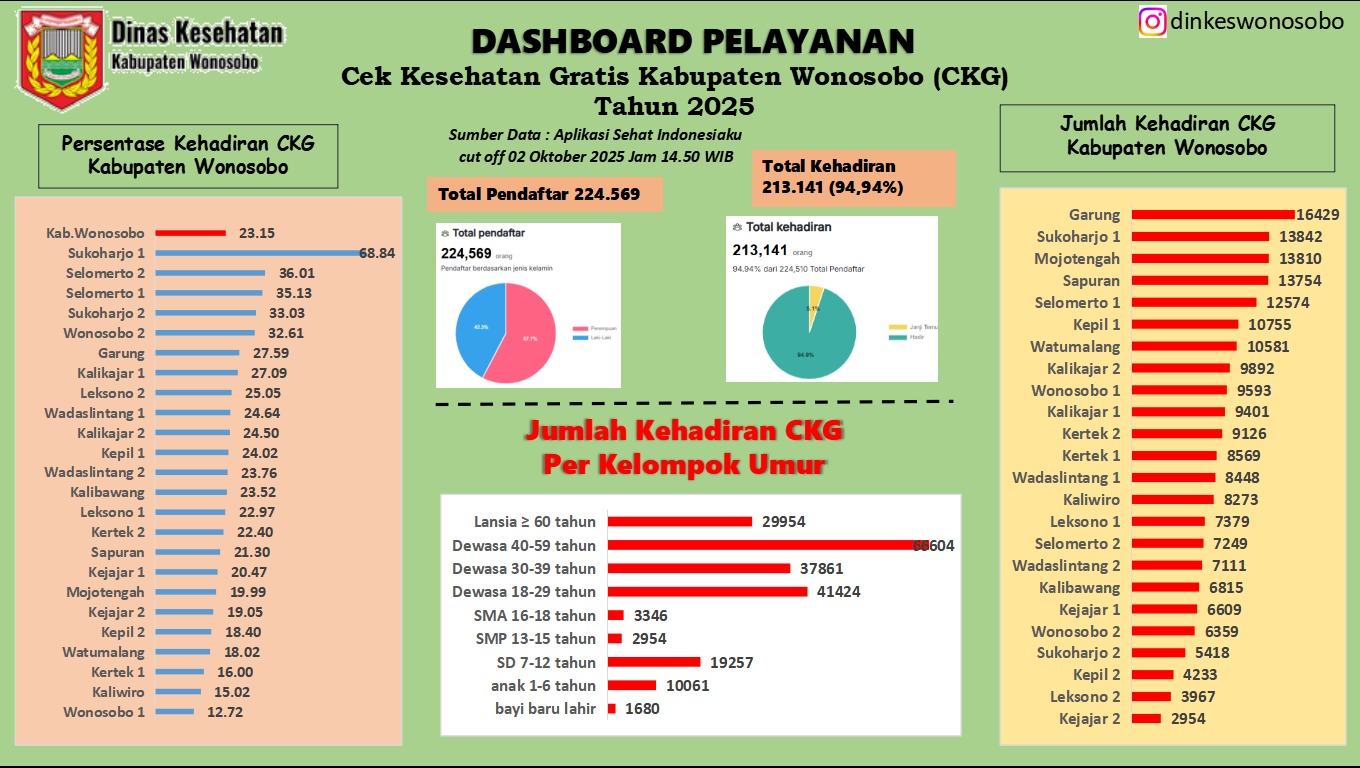This screenshot has height=768, width=1360.
Task: Toggle the Perempuan legend swatch
Action: click(x=579, y=329)
